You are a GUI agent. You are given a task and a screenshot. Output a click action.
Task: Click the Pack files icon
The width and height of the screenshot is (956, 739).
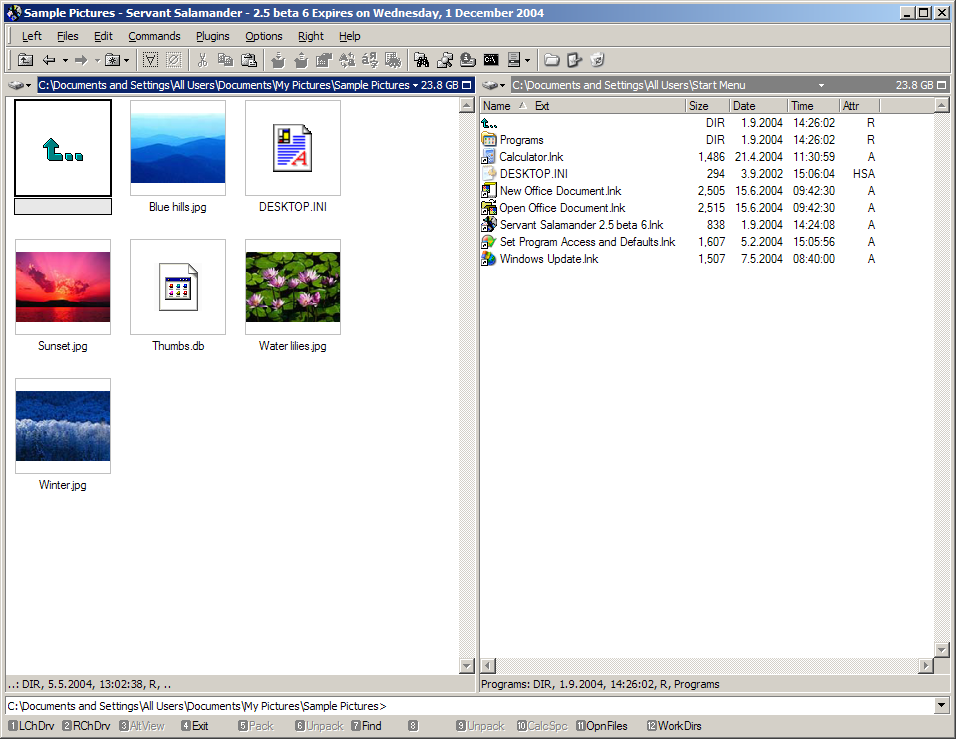pos(279,60)
